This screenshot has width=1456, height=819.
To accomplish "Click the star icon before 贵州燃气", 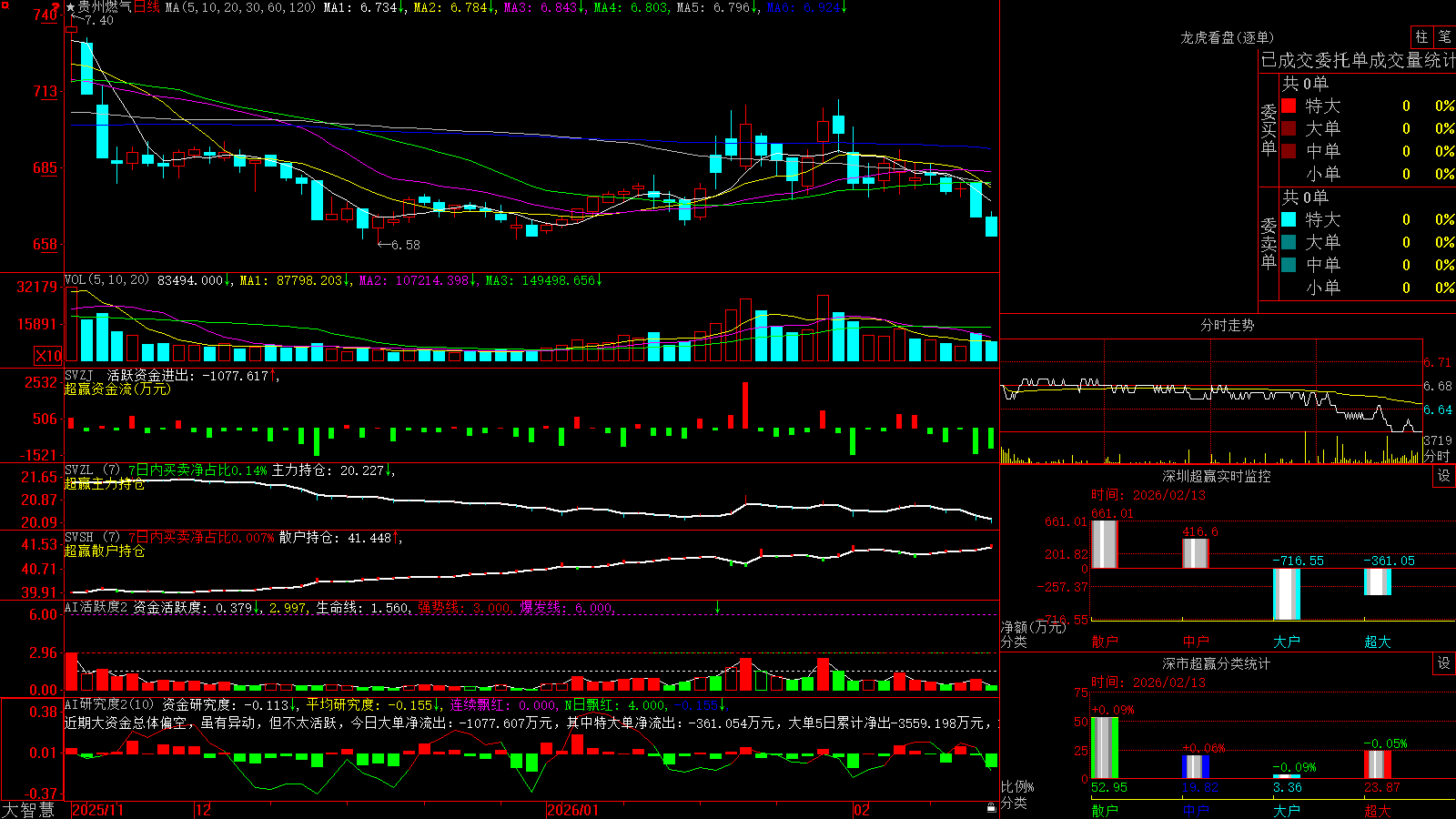I will pos(70,7).
